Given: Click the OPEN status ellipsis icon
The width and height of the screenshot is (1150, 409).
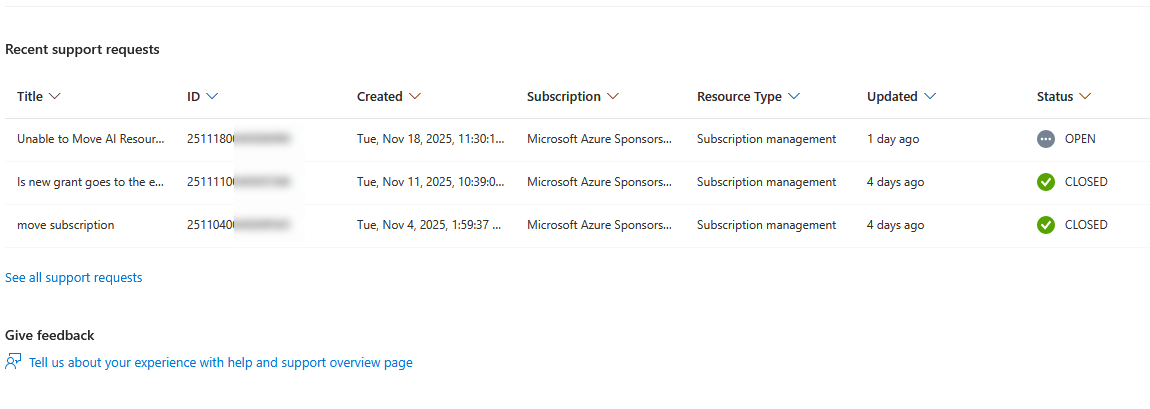Looking at the screenshot, I should click(x=1046, y=139).
